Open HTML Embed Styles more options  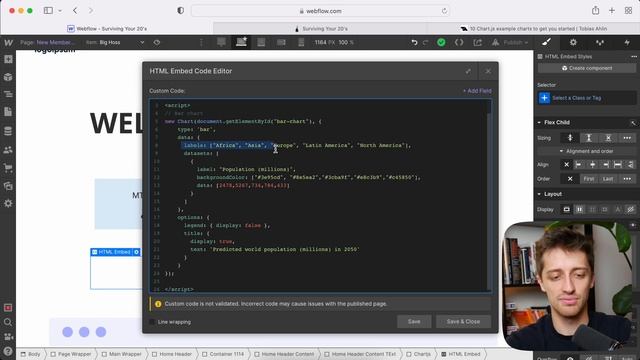[633, 57]
